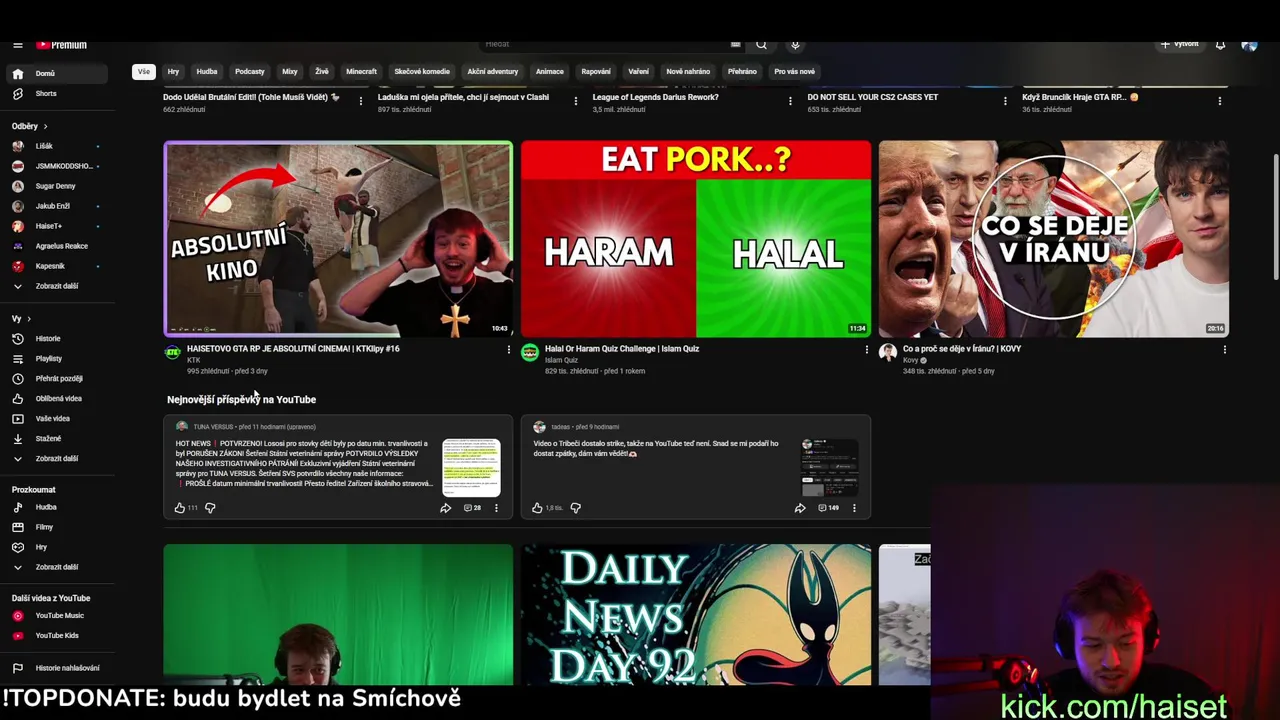Open account avatar menu

(x=1249, y=45)
